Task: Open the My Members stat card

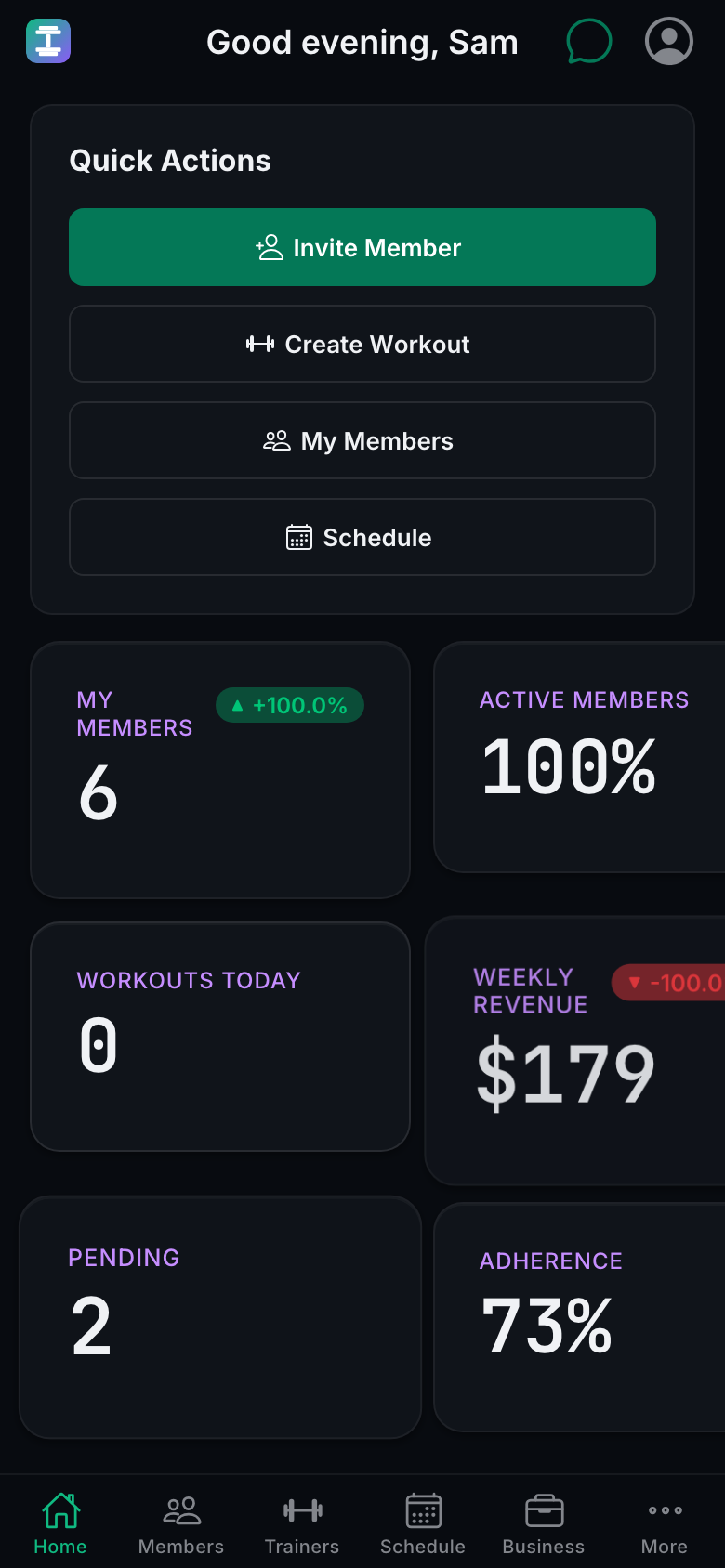Action: tap(220, 770)
